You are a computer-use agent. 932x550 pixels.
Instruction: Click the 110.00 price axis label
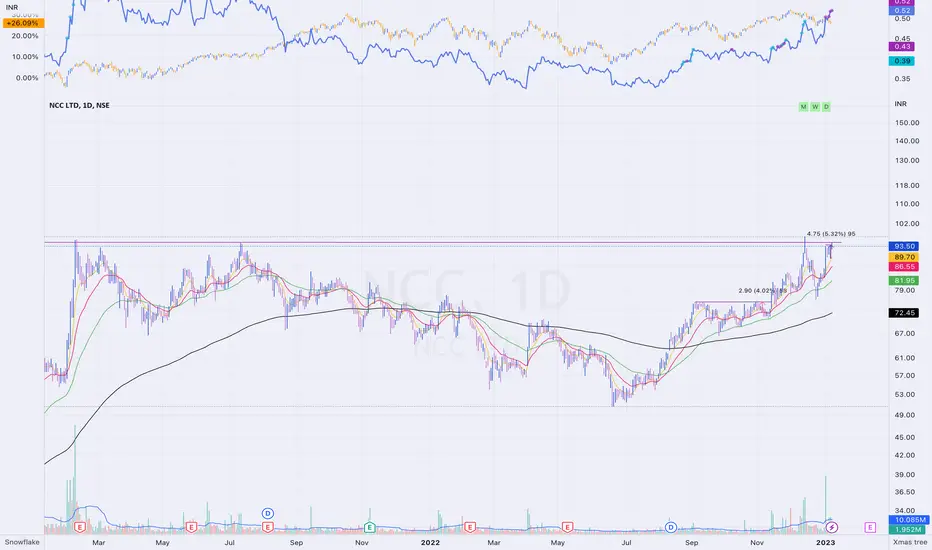click(907, 204)
